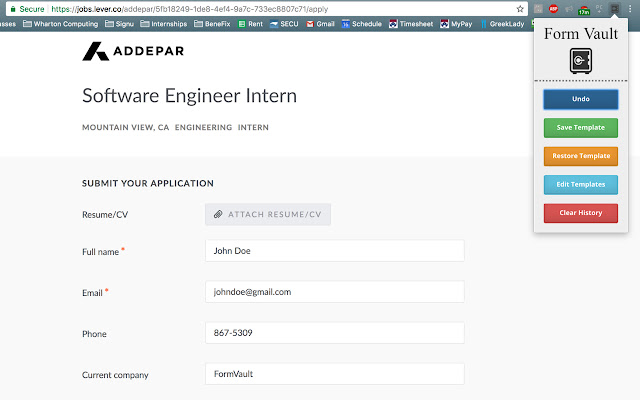Screen dimensions: 640x400
Task: Bookmark this page with the star icon
Action: [520, 9]
